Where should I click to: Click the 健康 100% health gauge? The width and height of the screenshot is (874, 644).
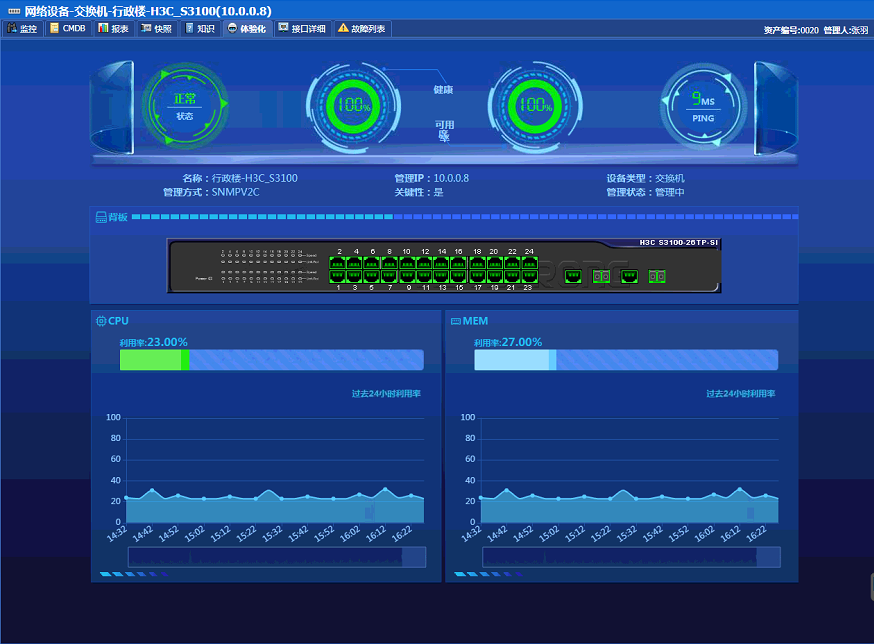pos(353,106)
